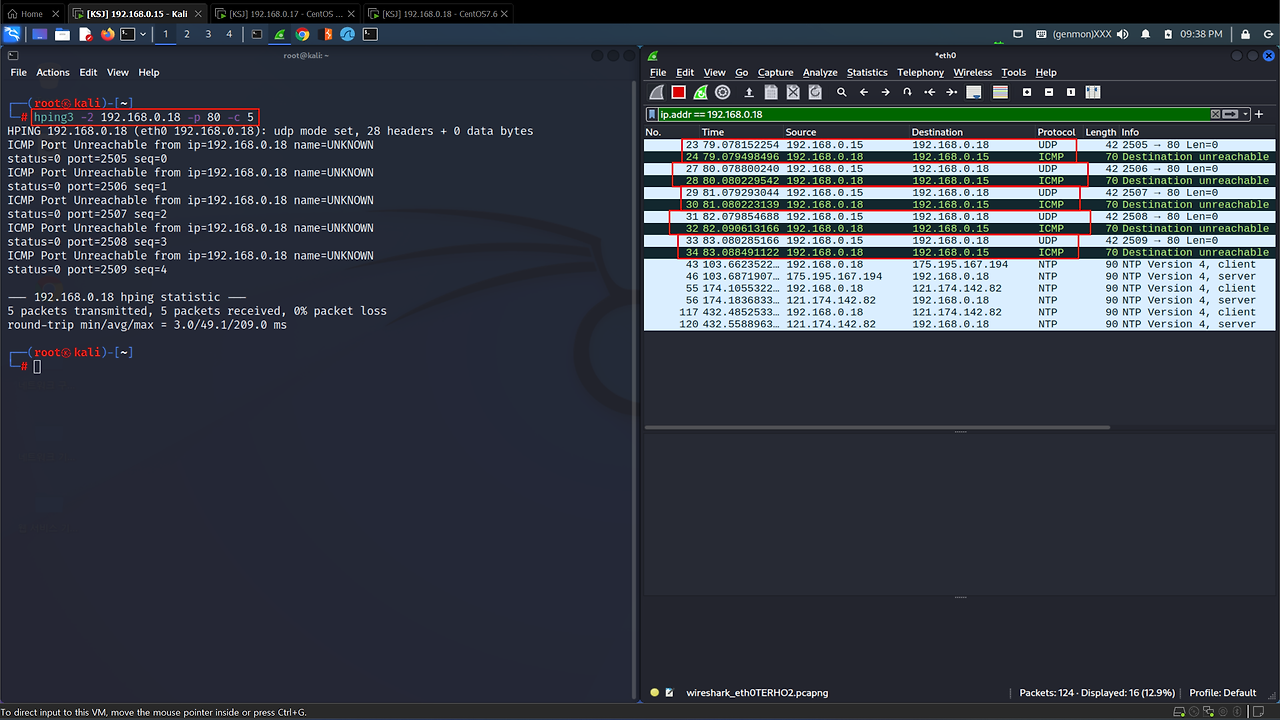
Task: Stop the running capture with the red square
Action: pos(678,92)
